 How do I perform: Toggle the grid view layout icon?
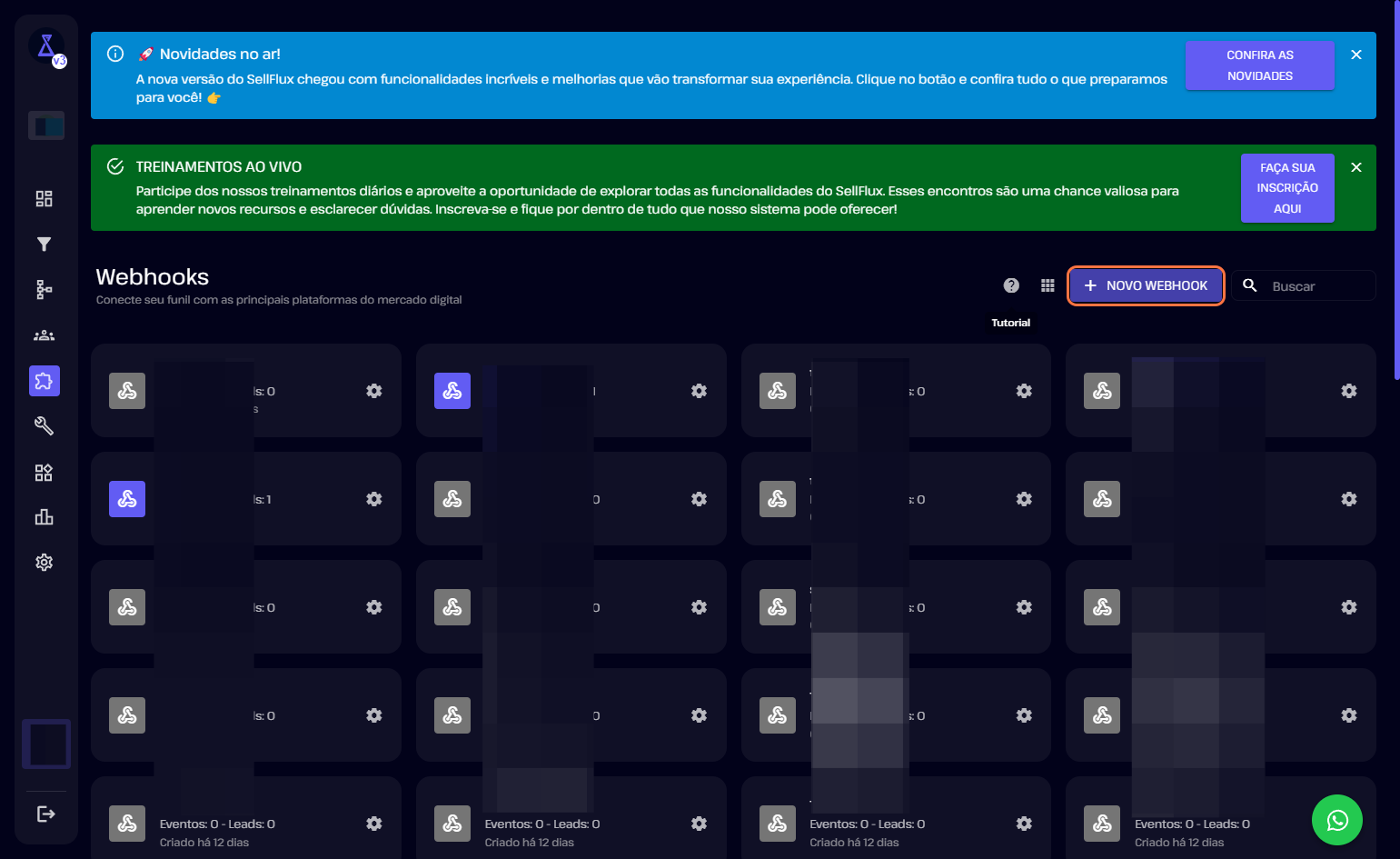click(x=1048, y=285)
